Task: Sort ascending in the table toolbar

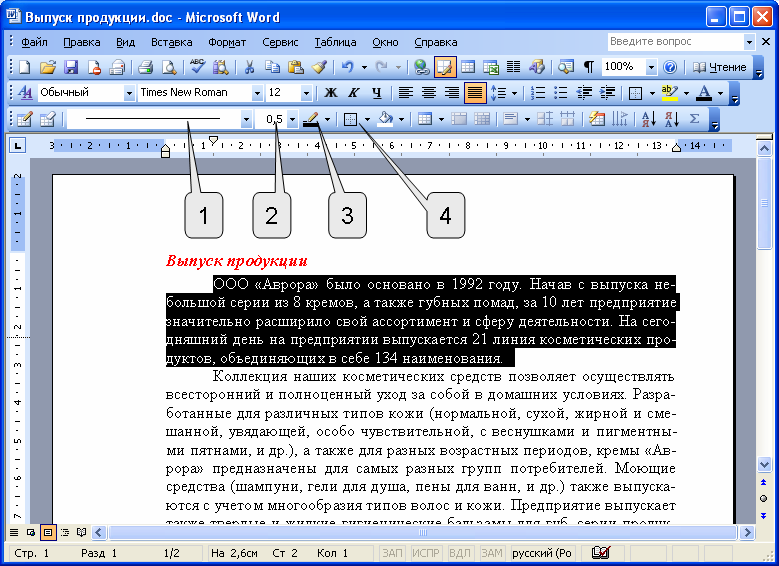Action: (649, 119)
